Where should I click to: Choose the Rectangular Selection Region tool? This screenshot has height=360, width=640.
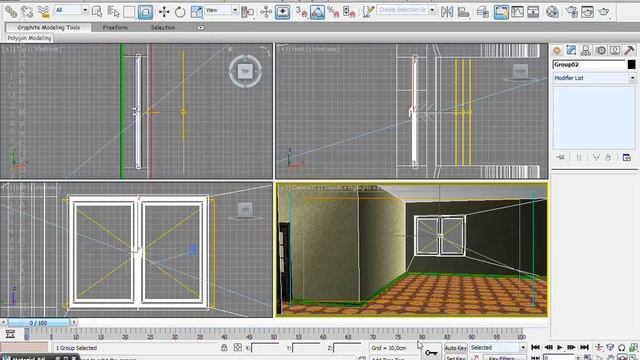tap(129, 11)
